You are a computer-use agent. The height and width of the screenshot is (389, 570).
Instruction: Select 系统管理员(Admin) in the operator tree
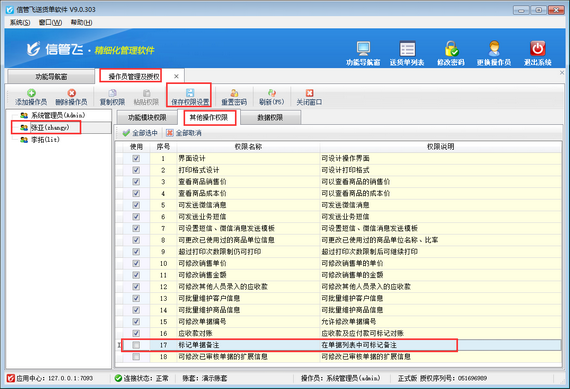click(x=58, y=115)
